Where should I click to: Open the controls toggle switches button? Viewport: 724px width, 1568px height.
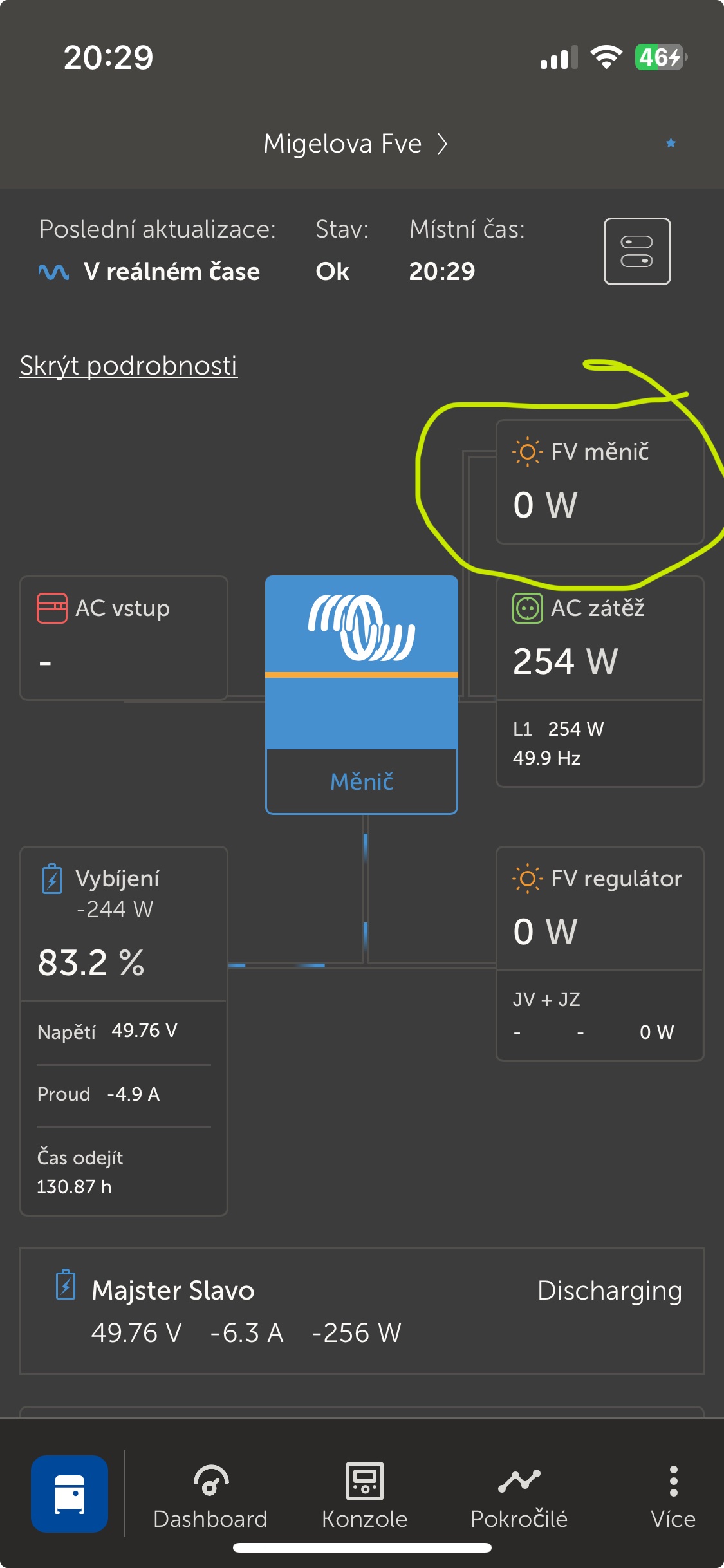tap(636, 251)
